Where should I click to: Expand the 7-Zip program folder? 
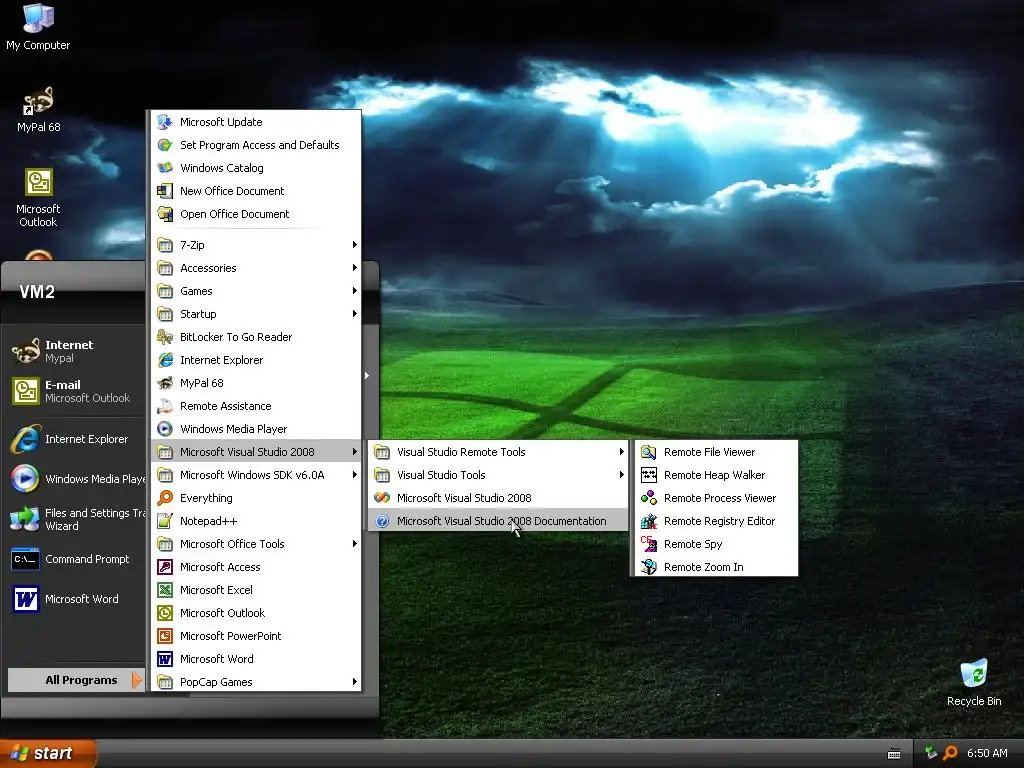[x=256, y=245]
